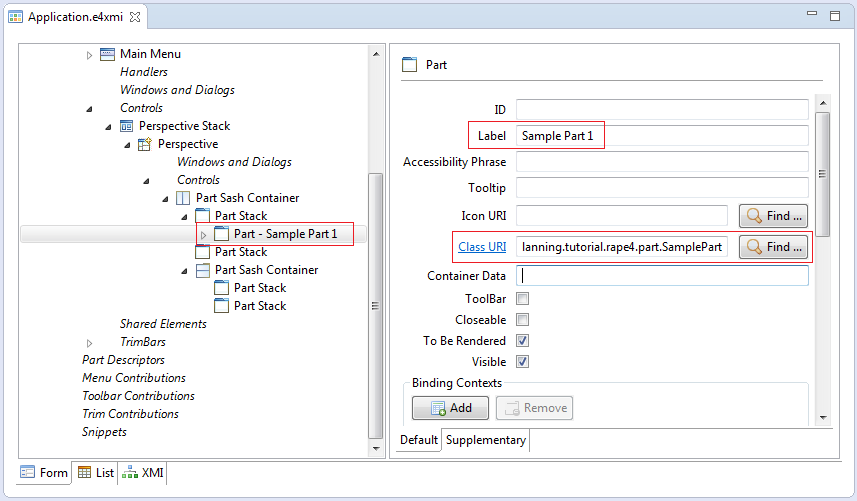Image resolution: width=857 pixels, height=501 pixels.
Task: Click the Part - Sample Part 1 icon
Action: pyautogui.click(x=221, y=234)
